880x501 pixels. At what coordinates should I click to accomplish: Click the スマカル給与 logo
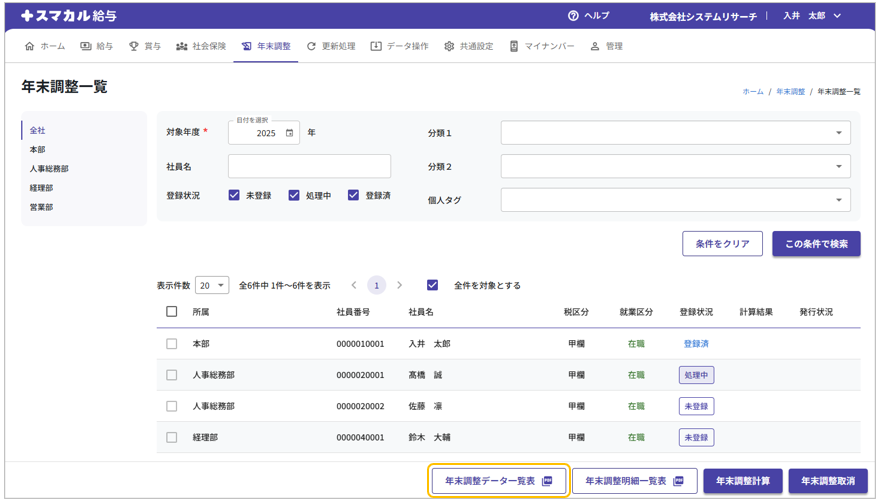pos(68,16)
